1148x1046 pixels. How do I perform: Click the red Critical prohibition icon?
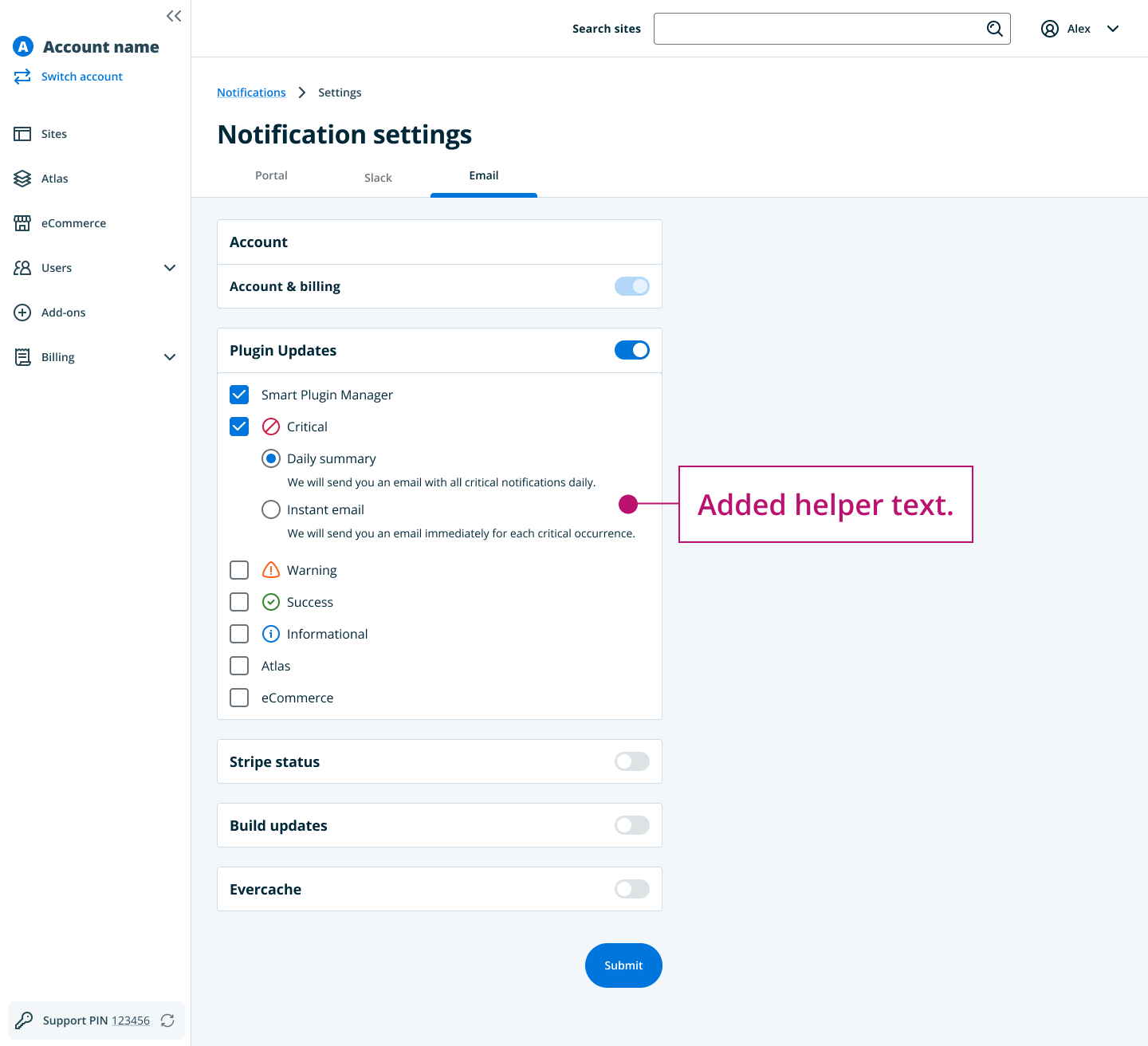coord(271,427)
